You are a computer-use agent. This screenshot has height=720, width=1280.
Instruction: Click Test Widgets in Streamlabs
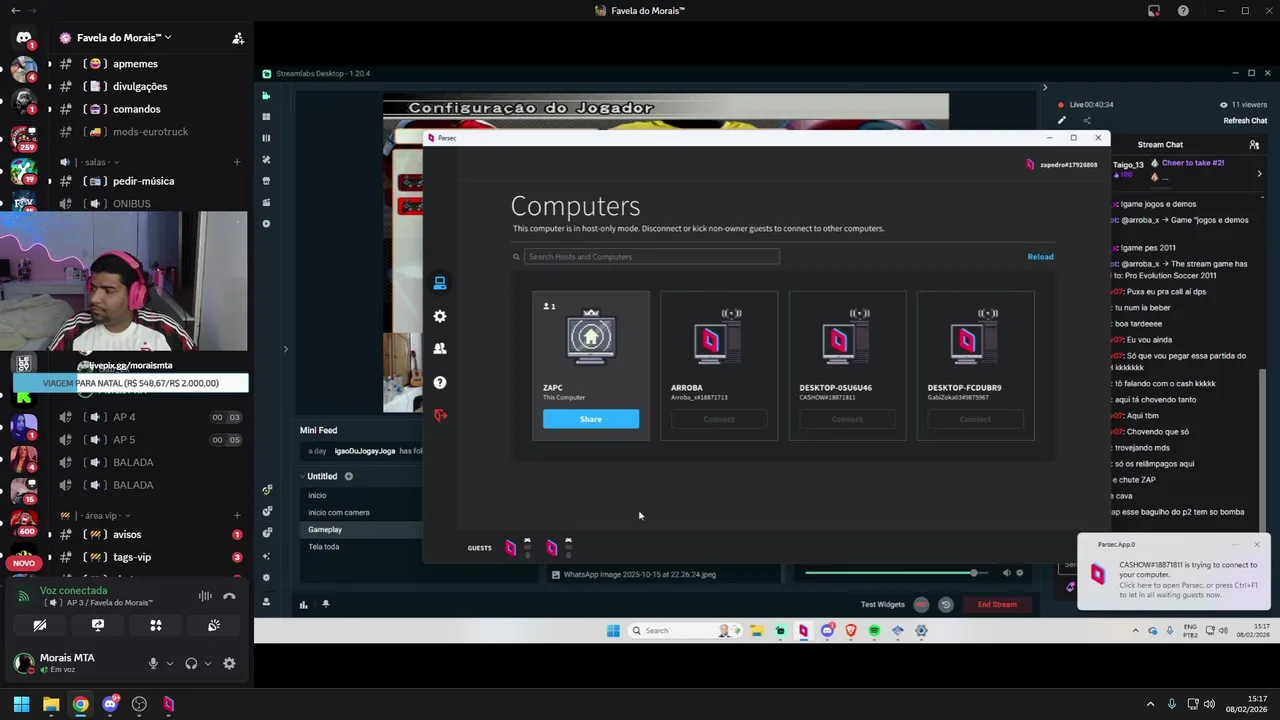pos(883,604)
